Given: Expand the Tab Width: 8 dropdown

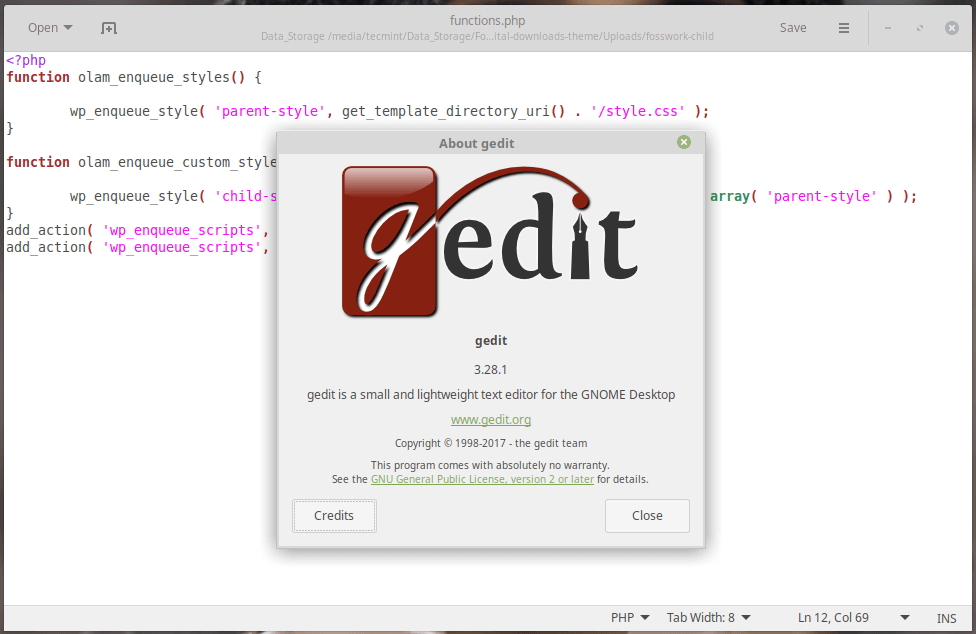Looking at the screenshot, I should 707,618.
